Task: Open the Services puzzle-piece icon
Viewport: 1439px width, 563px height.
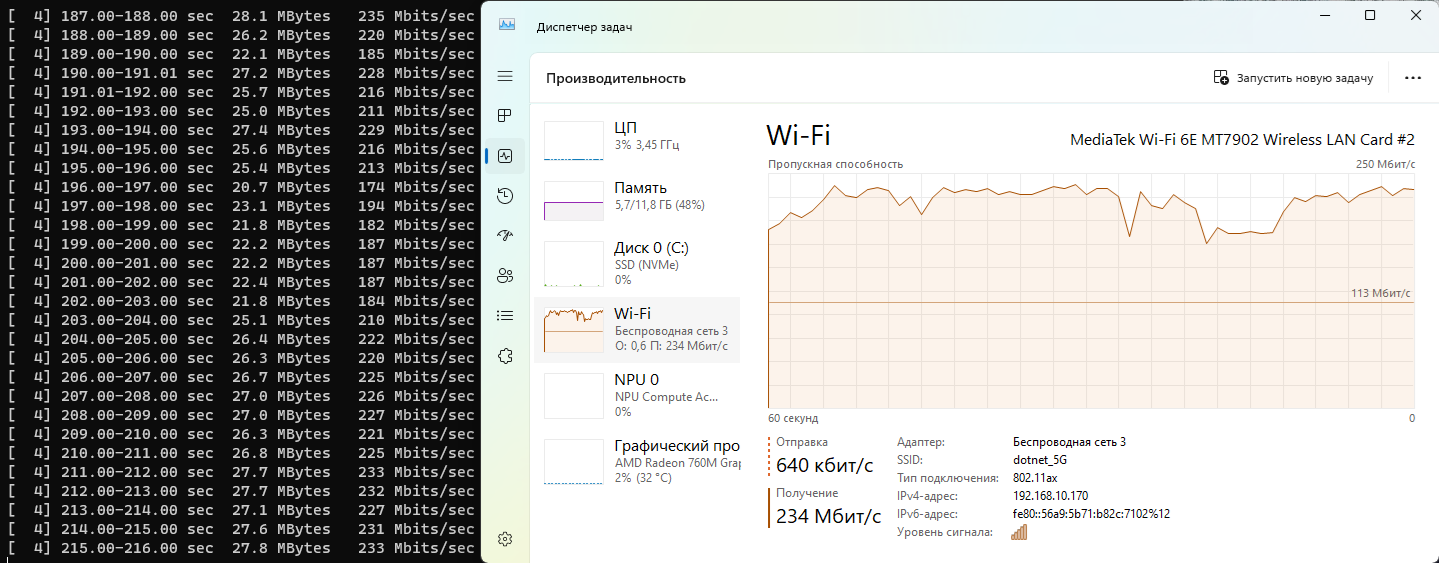Action: pos(505,356)
